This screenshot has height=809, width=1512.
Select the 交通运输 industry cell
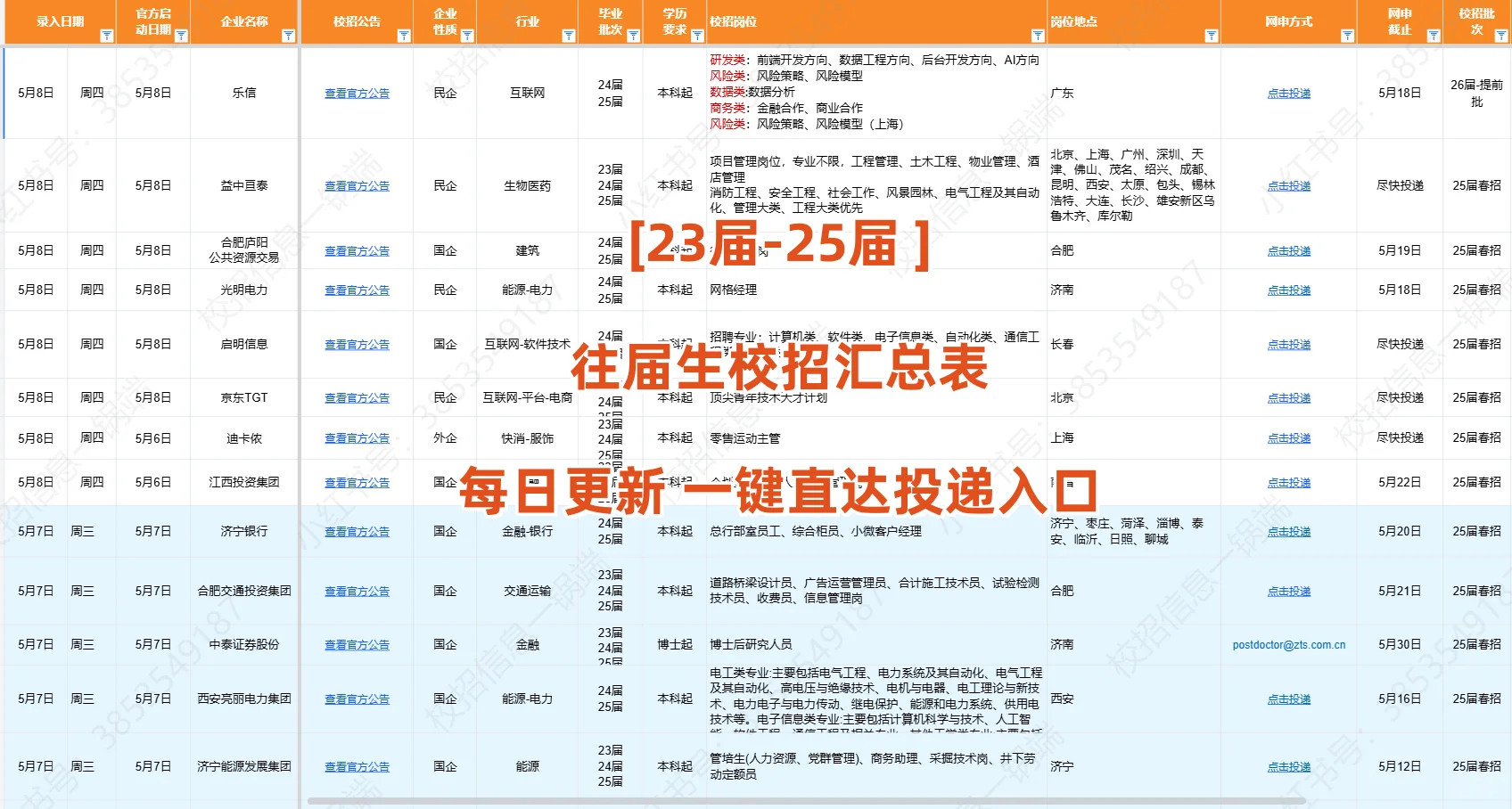pyautogui.click(x=527, y=591)
